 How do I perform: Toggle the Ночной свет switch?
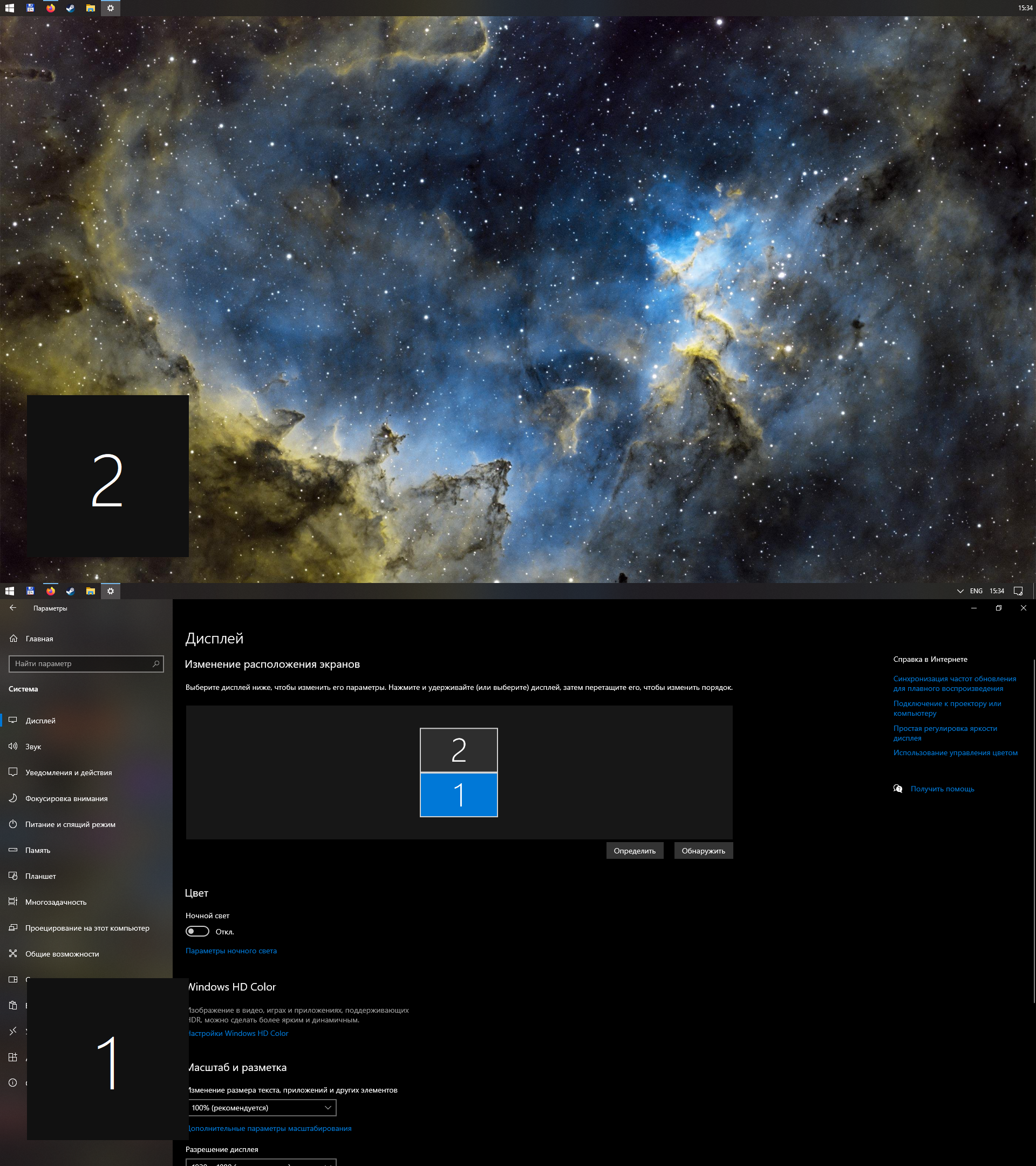[x=197, y=931]
